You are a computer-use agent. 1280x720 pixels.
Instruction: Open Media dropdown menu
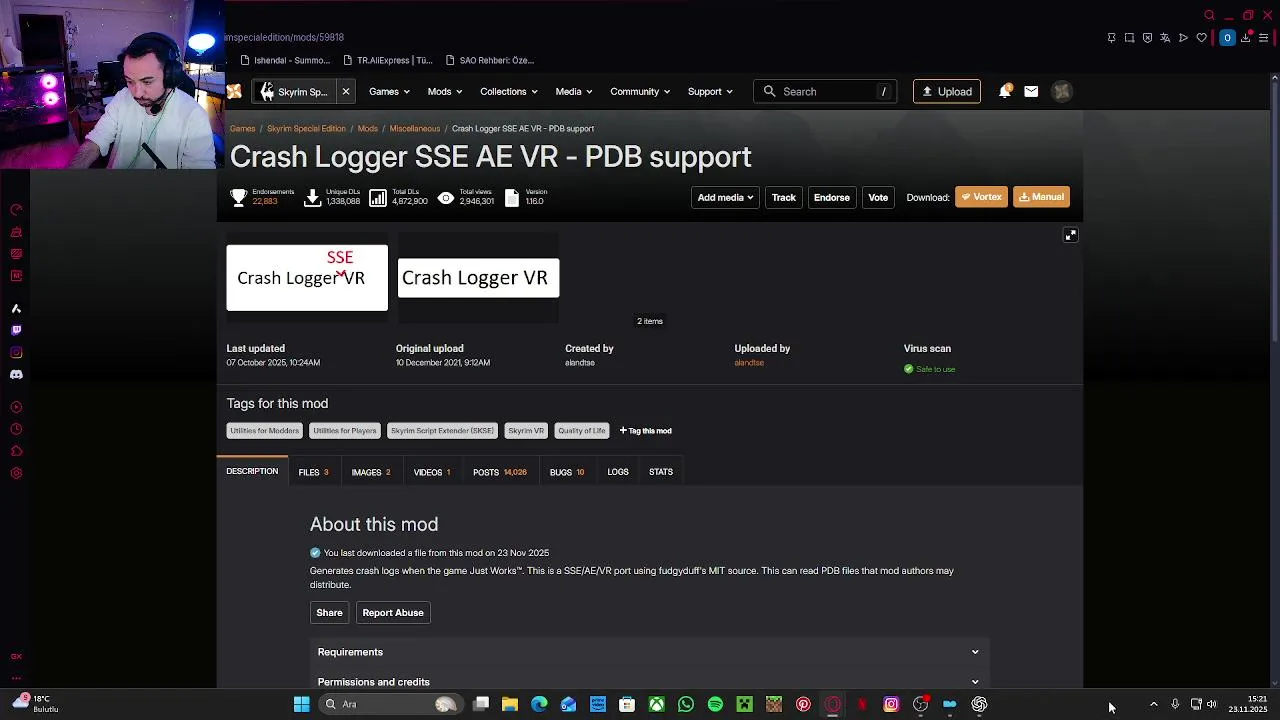click(574, 91)
